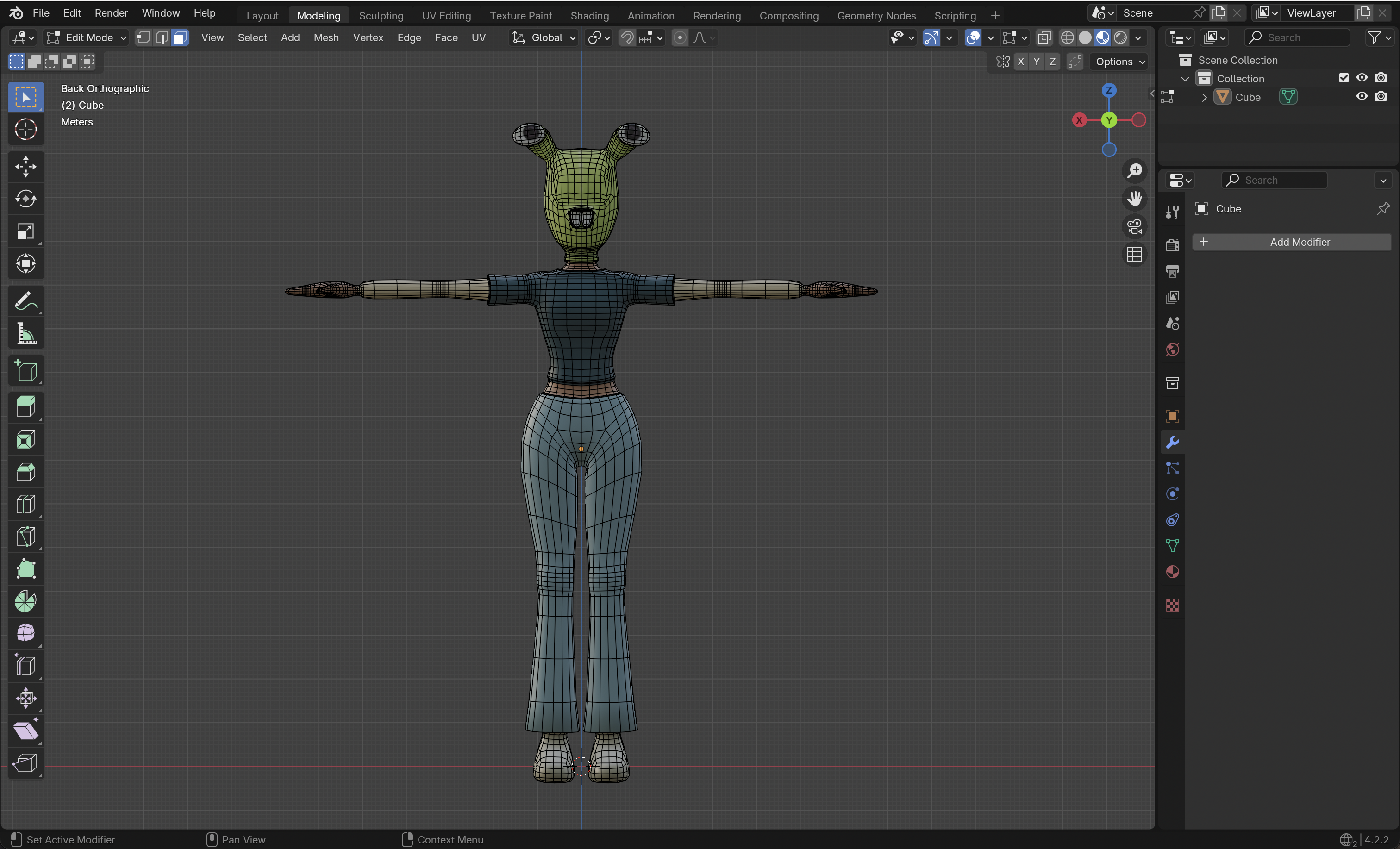Switch to the Geometry Nodes workspace tab

[x=876, y=15]
